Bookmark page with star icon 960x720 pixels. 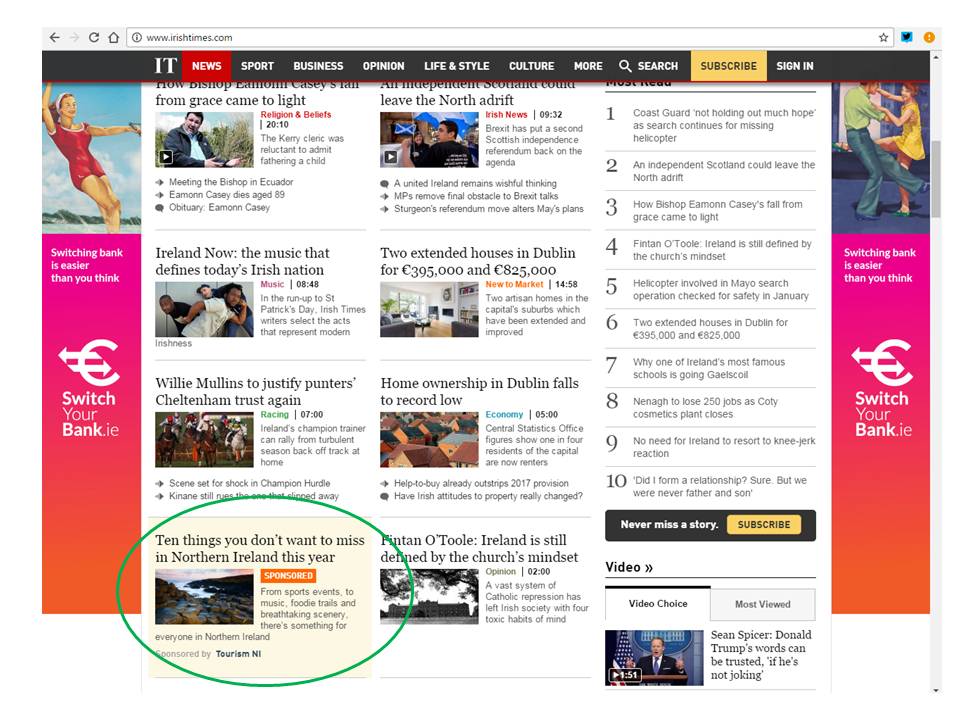click(883, 37)
